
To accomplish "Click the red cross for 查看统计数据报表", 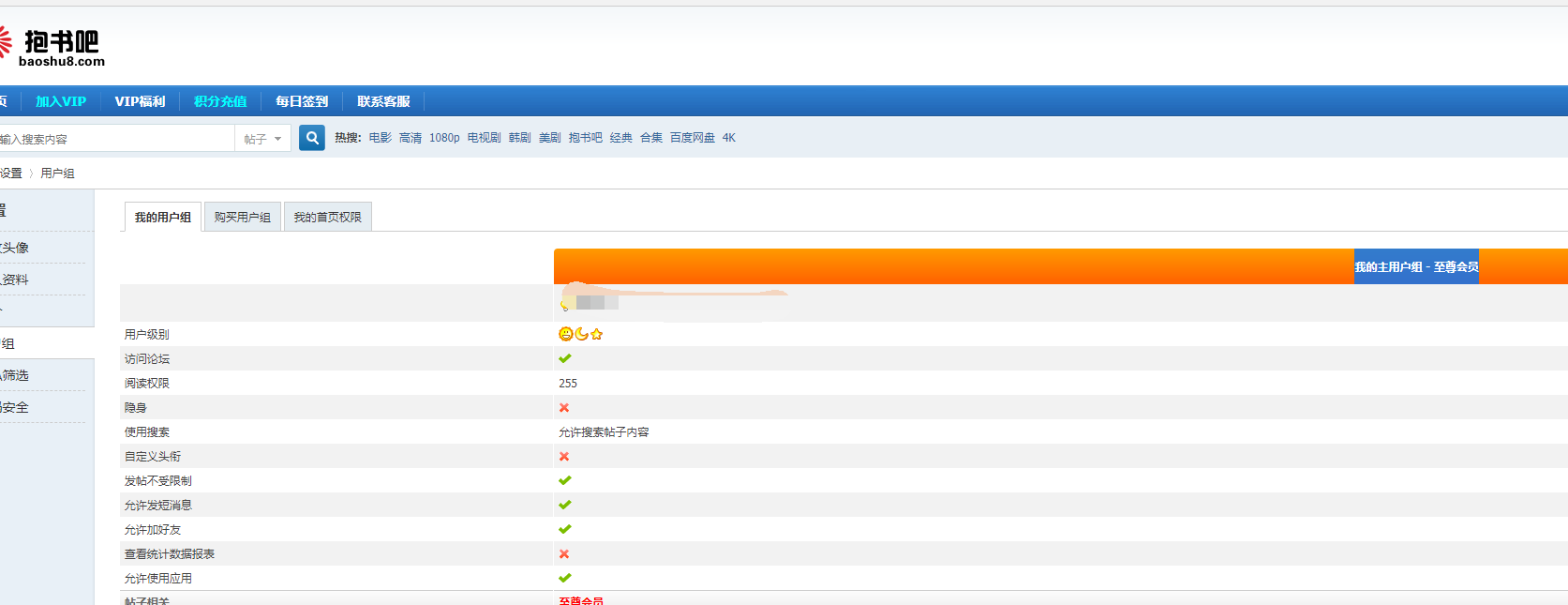I will coord(564,553).
